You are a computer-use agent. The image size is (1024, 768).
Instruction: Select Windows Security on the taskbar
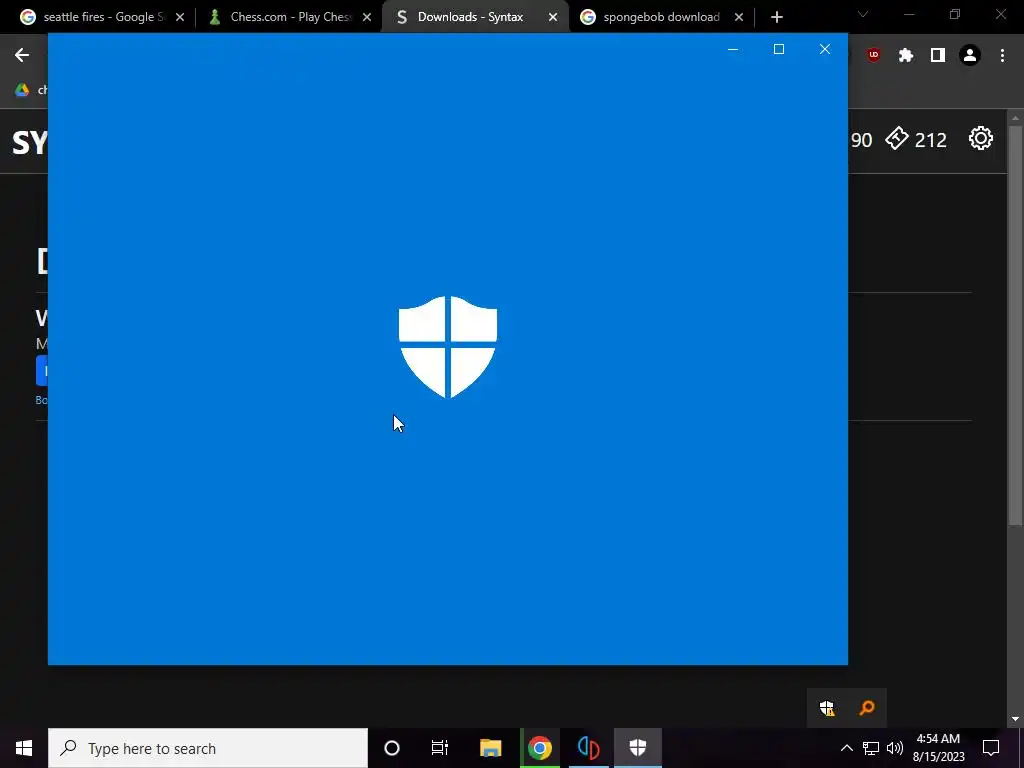click(637, 748)
